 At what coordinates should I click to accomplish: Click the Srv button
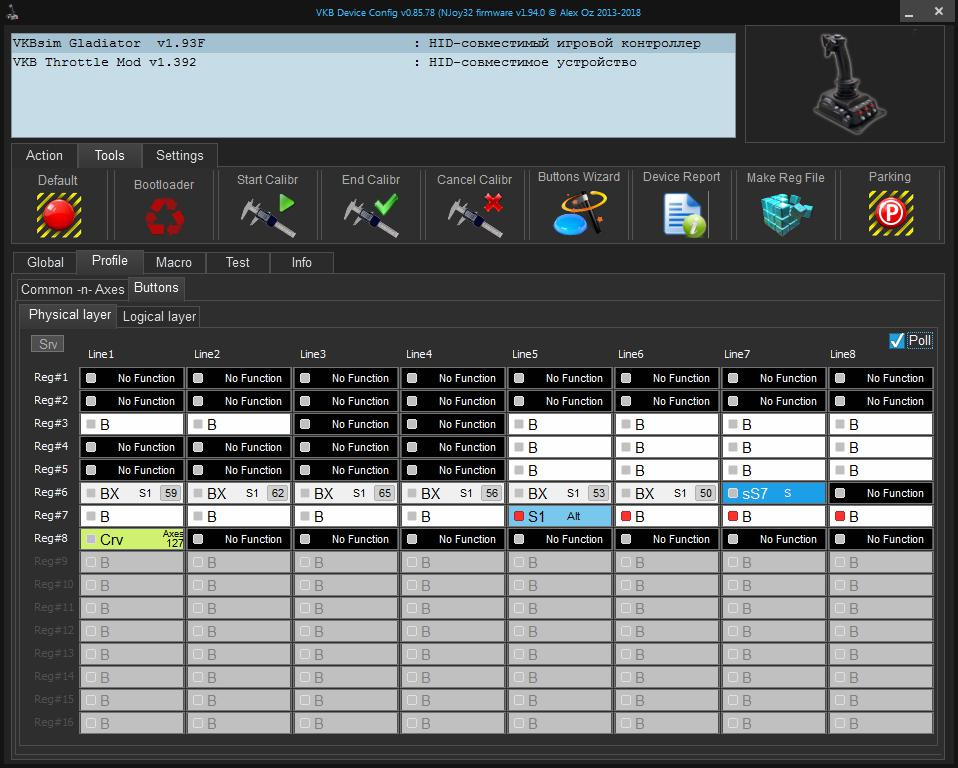click(48, 344)
